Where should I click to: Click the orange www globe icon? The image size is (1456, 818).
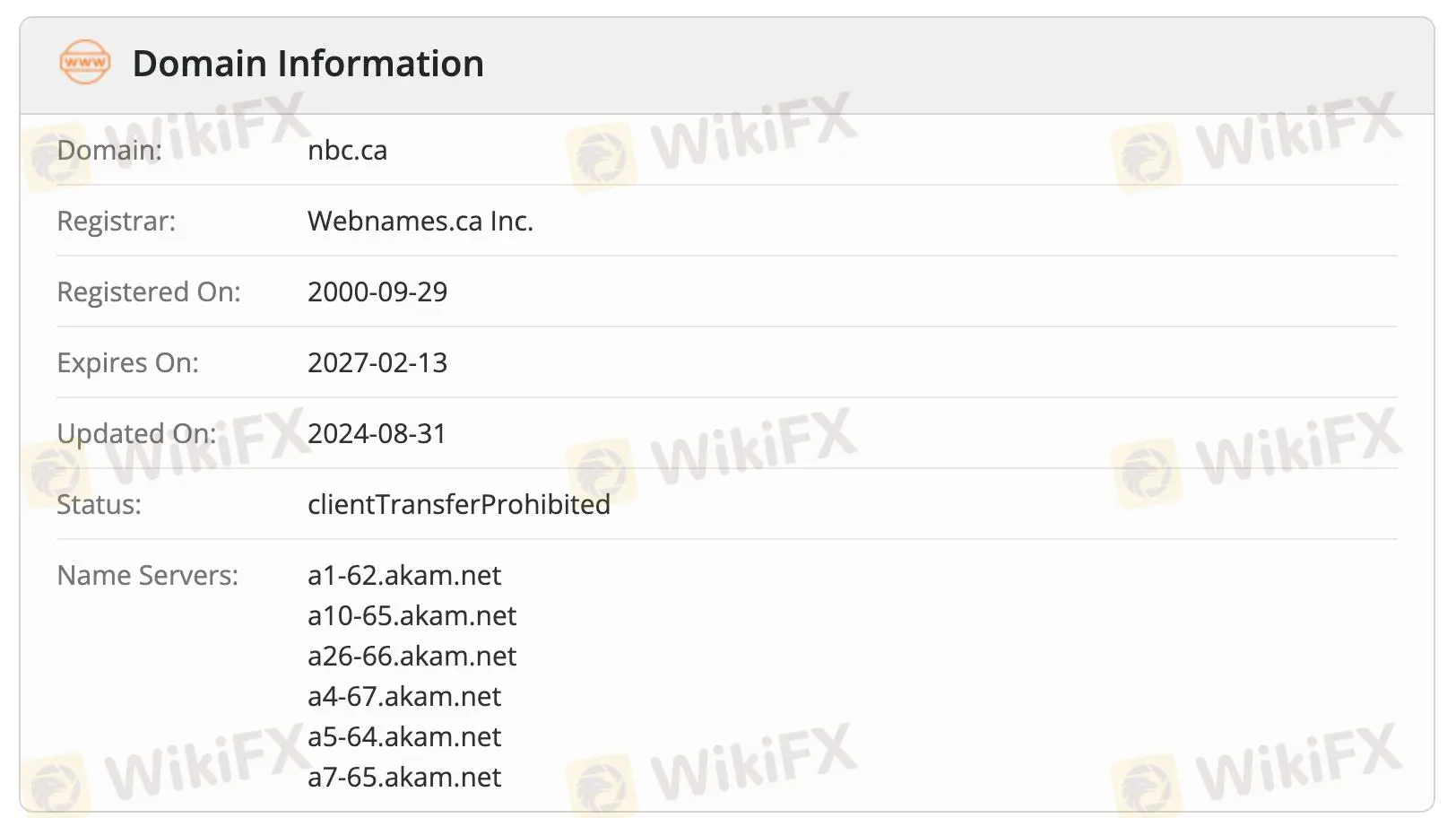pos(85,62)
